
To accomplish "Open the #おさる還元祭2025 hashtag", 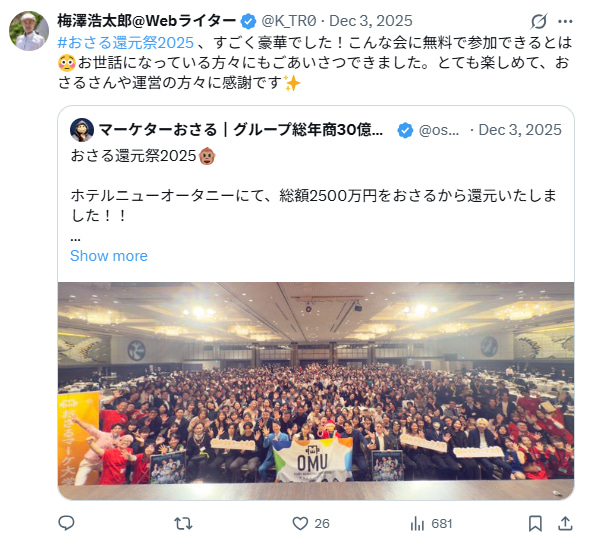I will point(126,42).
